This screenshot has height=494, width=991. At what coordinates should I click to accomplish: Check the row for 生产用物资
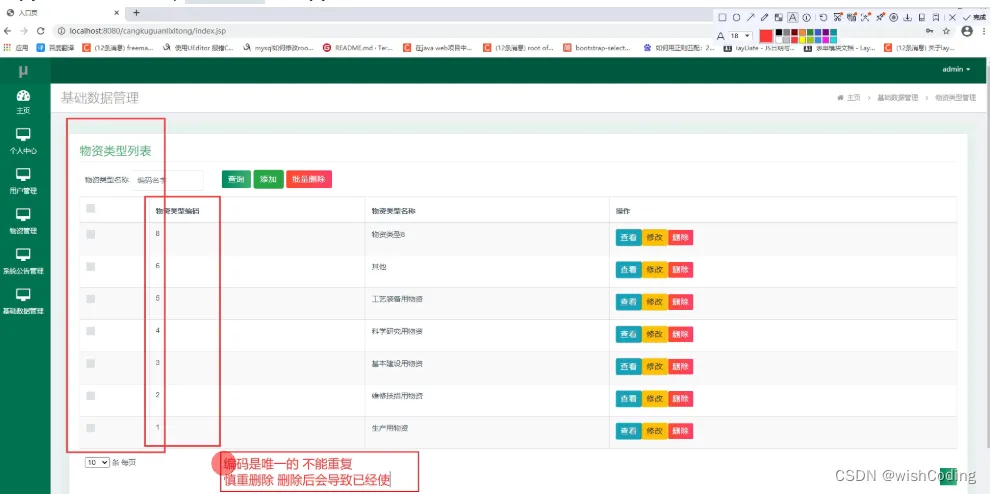tap(90, 428)
